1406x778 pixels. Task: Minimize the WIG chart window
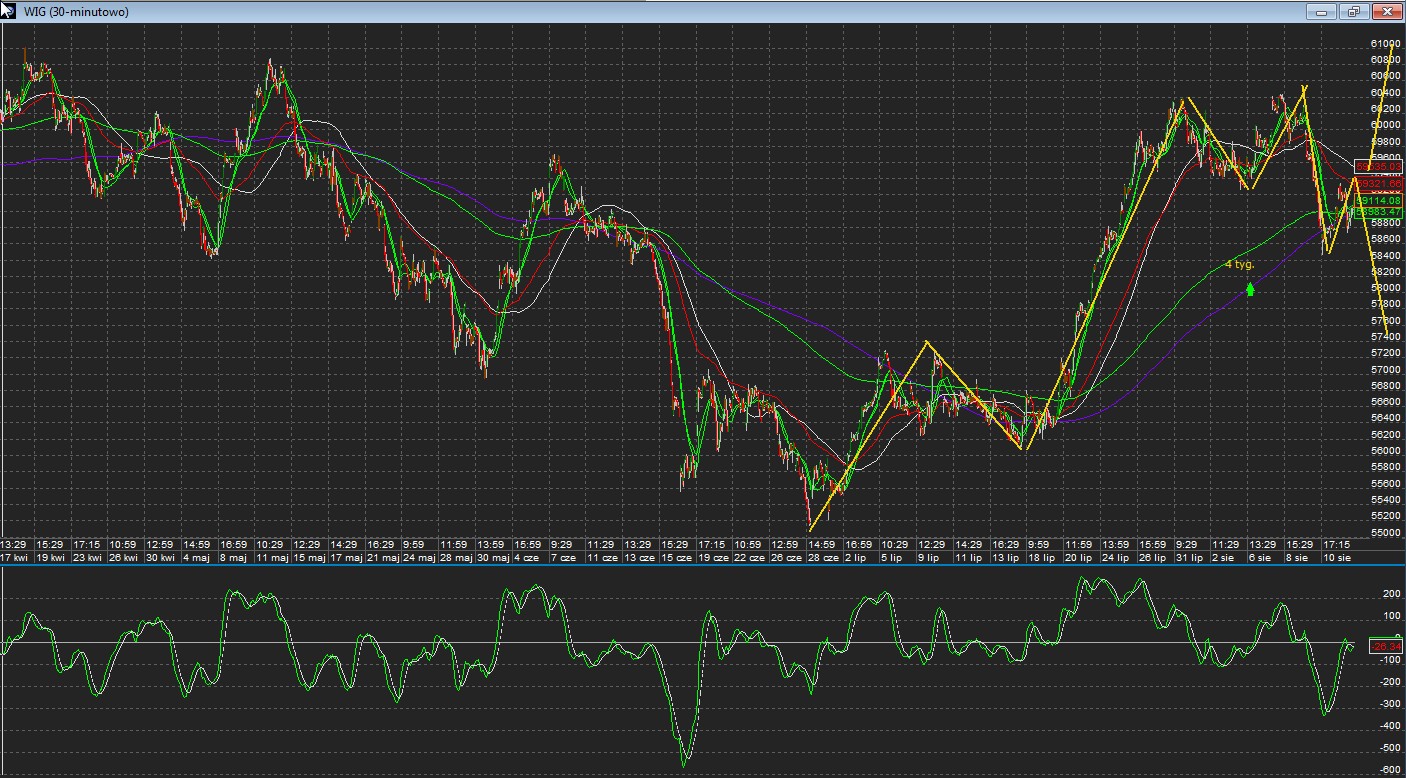click(x=1322, y=12)
